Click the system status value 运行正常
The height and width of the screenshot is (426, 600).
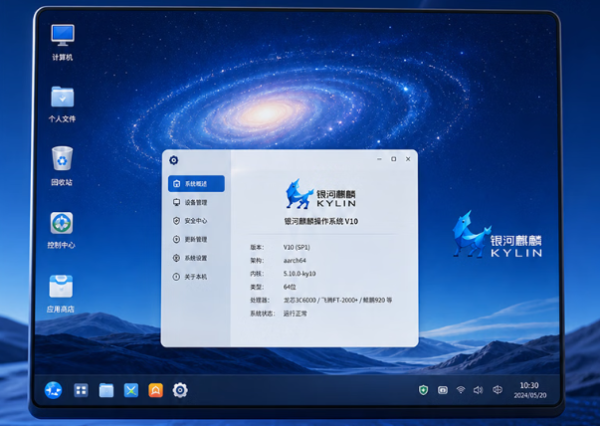pyautogui.click(x=295, y=313)
